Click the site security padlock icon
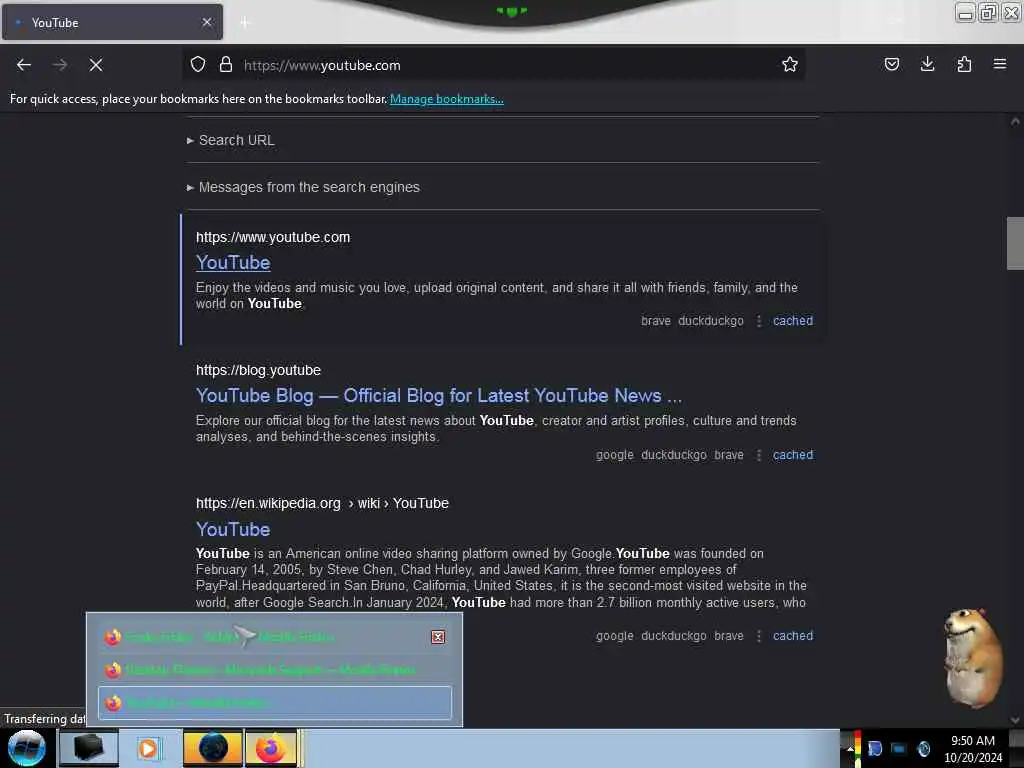The width and height of the screenshot is (1024, 768). pos(226,64)
